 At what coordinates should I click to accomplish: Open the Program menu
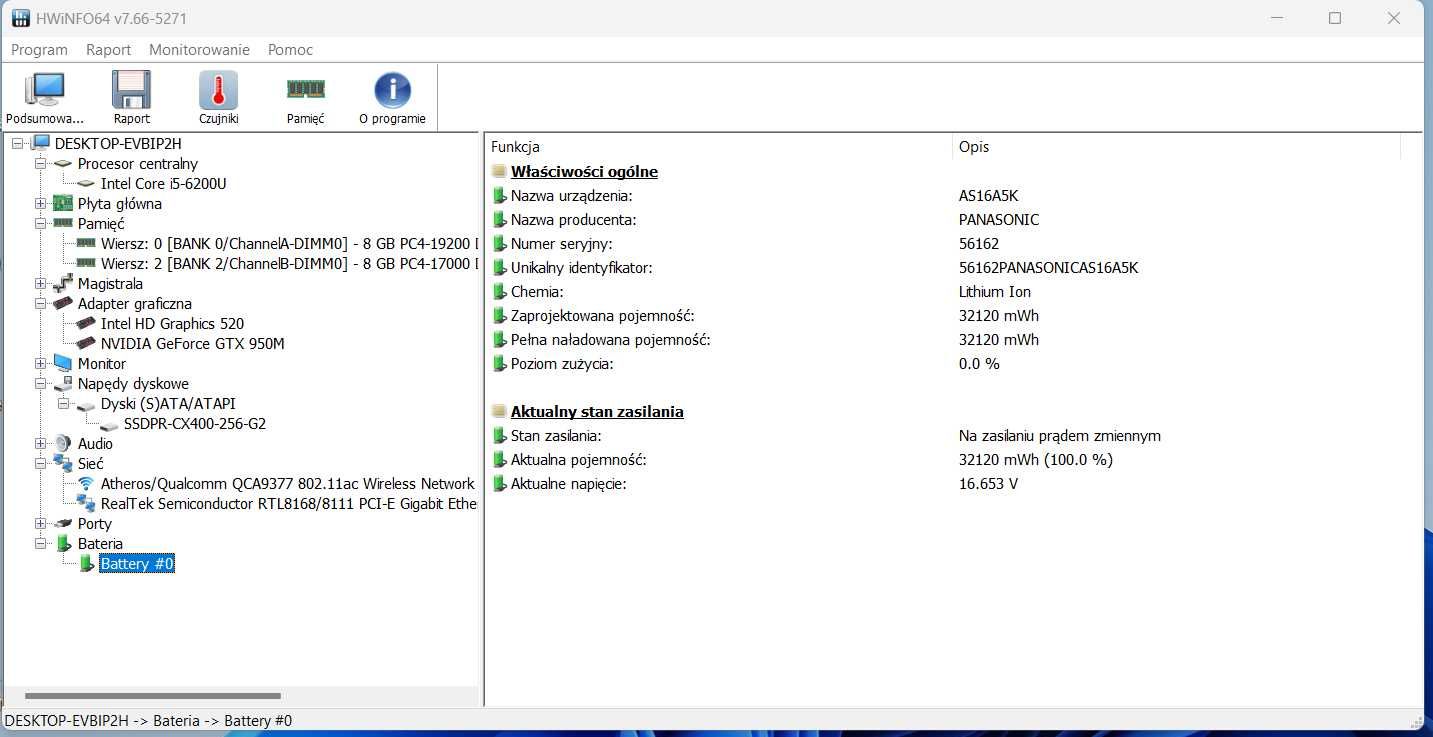point(40,49)
